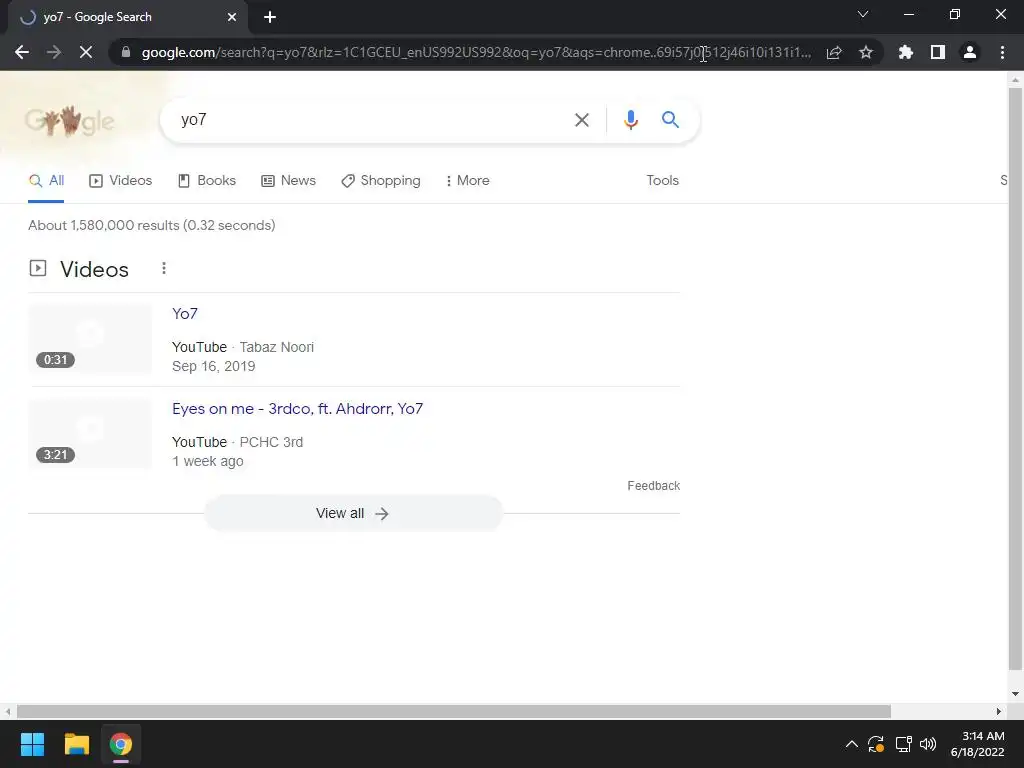
Task: Stop loading the page
Action: point(86,52)
